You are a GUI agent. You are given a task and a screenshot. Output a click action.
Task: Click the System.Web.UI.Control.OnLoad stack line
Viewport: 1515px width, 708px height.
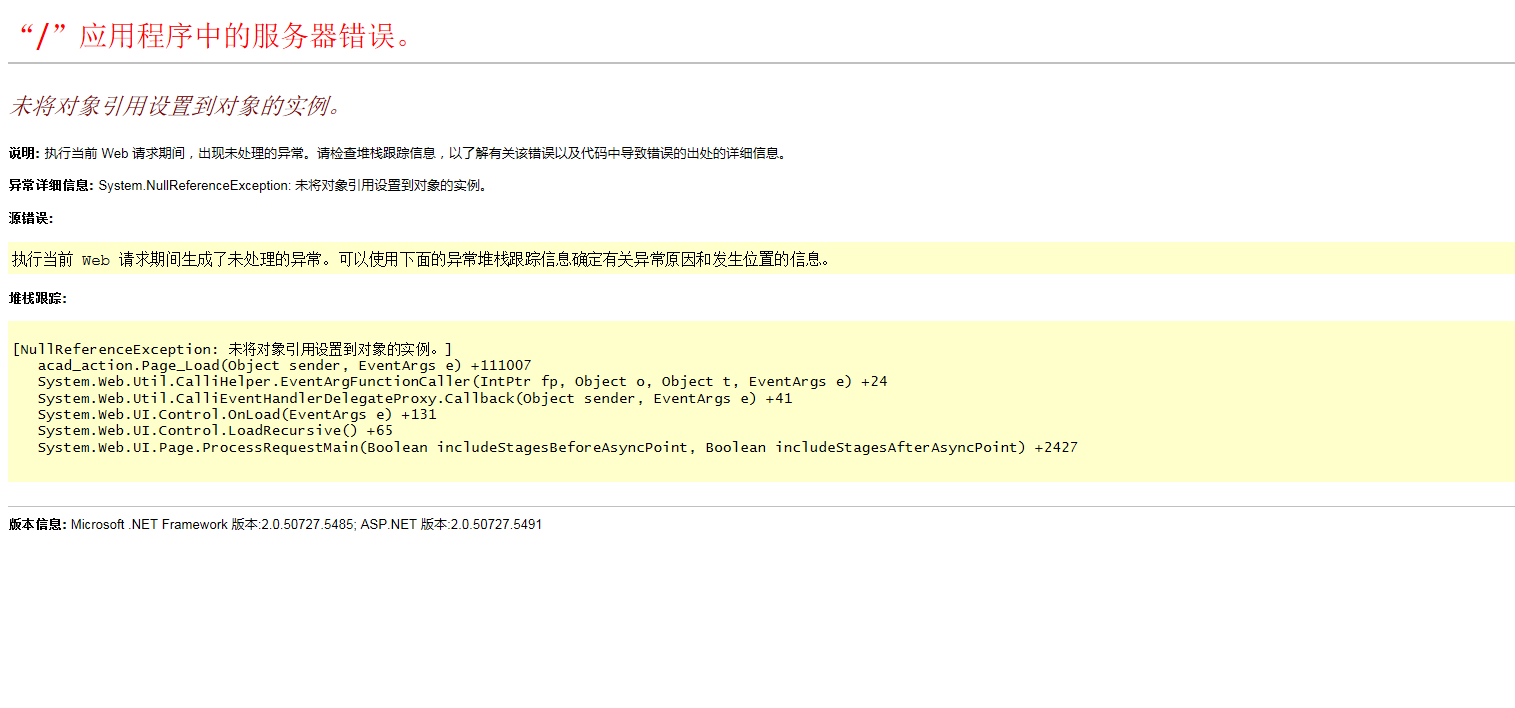click(237, 414)
